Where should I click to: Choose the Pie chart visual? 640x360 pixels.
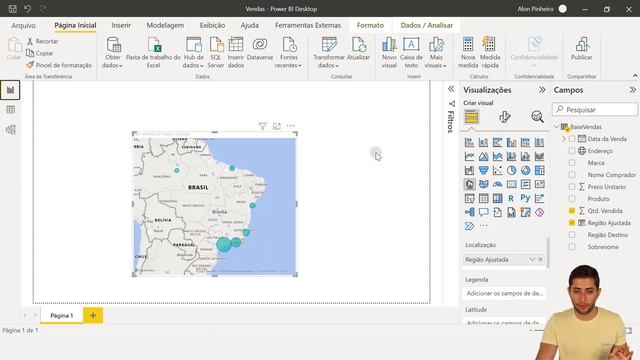[x=511, y=171]
